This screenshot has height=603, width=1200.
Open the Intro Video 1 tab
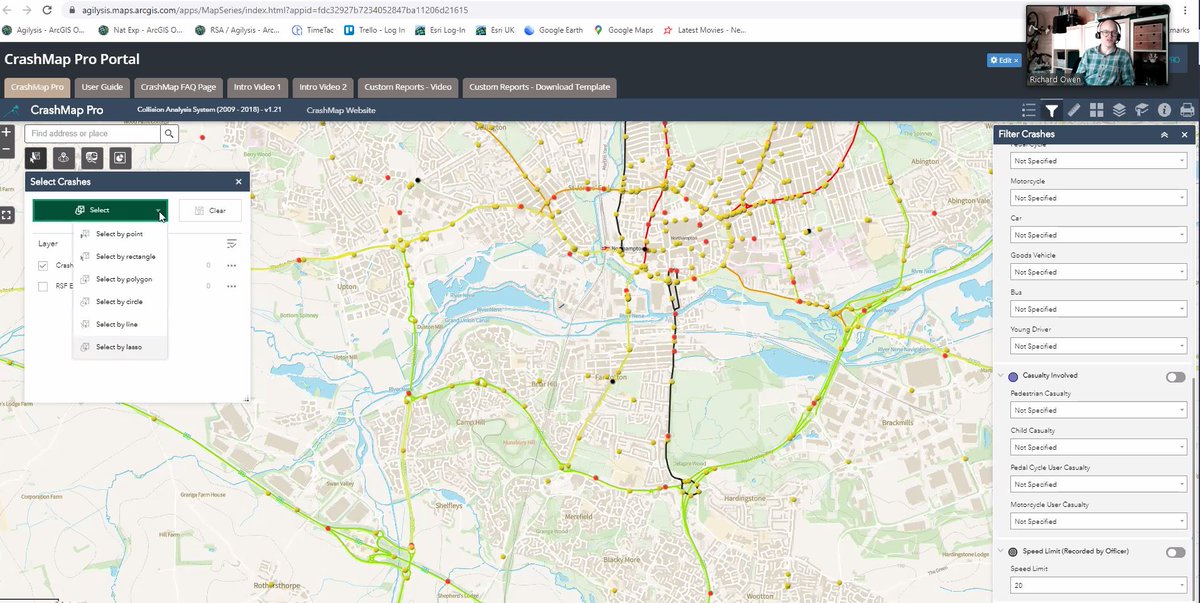coord(258,87)
